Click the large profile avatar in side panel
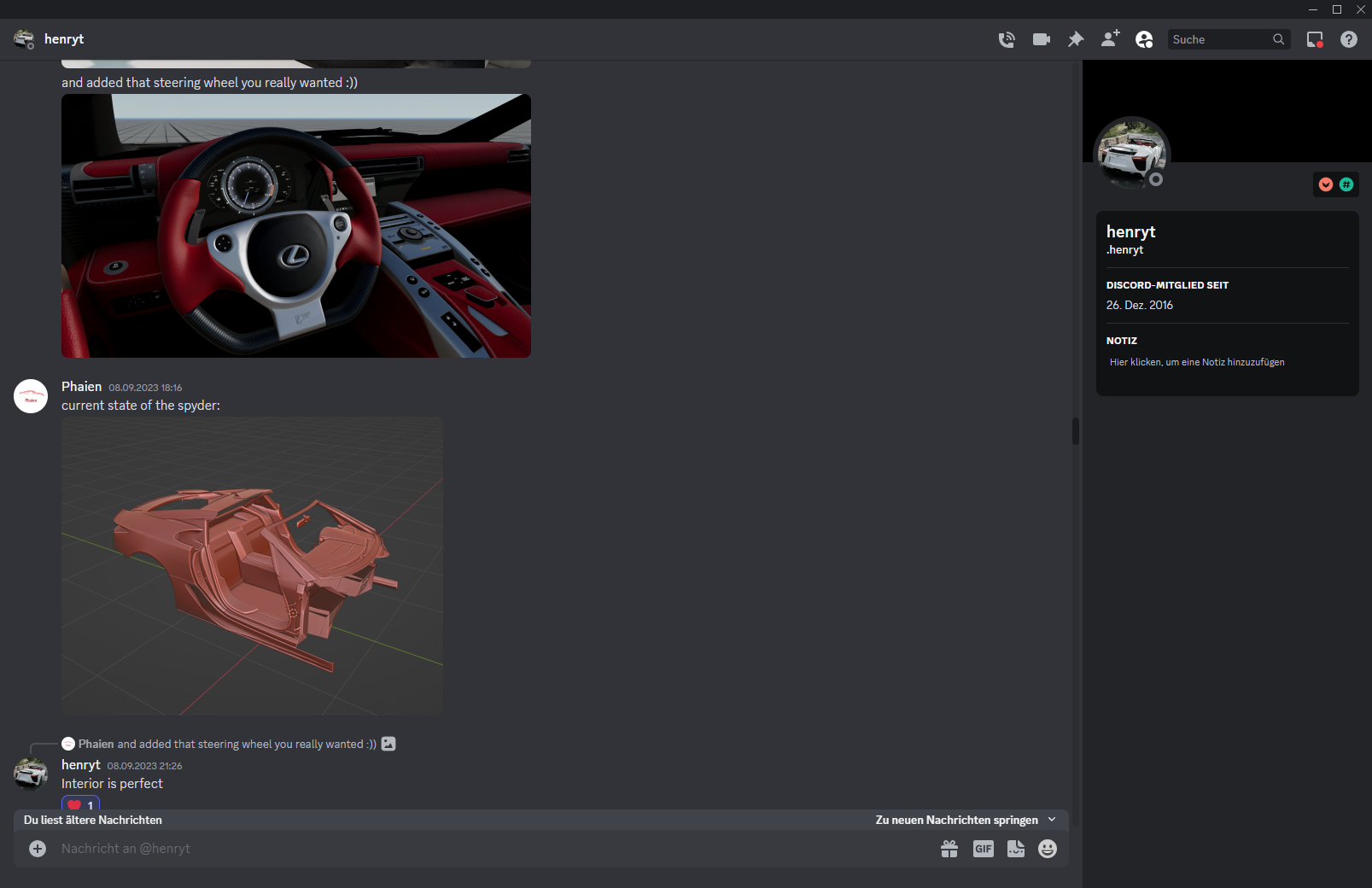Screen dimensions: 1372x888 tap(1132, 154)
